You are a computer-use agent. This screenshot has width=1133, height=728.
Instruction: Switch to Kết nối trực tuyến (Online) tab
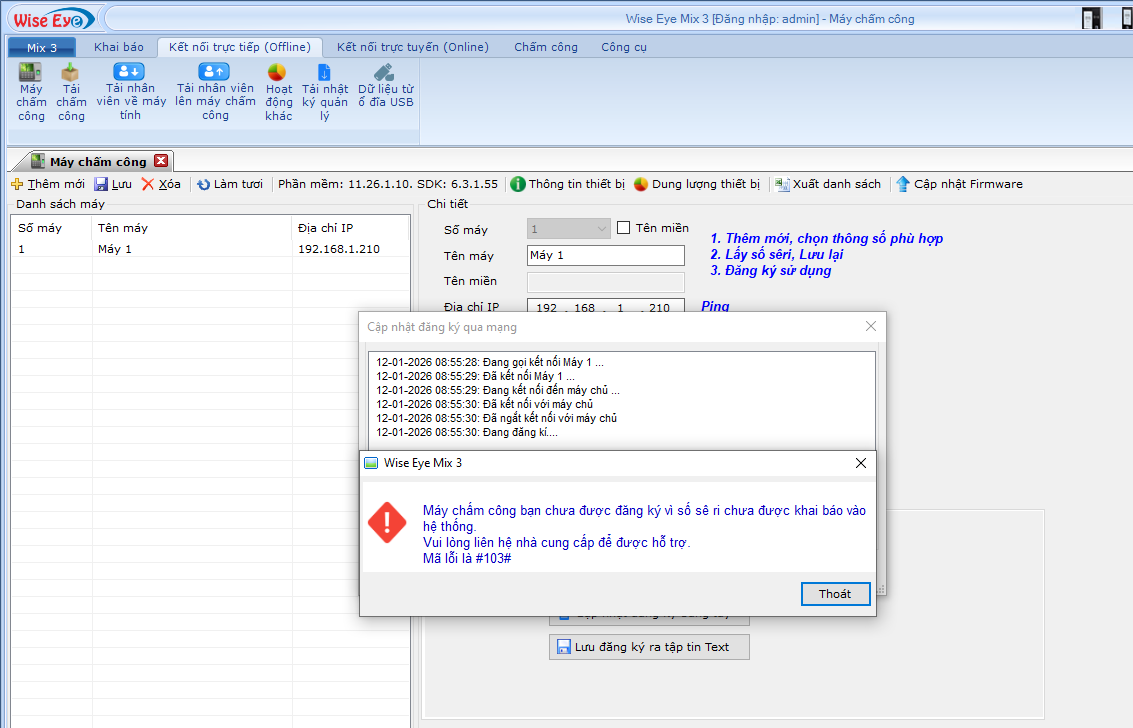[412, 47]
